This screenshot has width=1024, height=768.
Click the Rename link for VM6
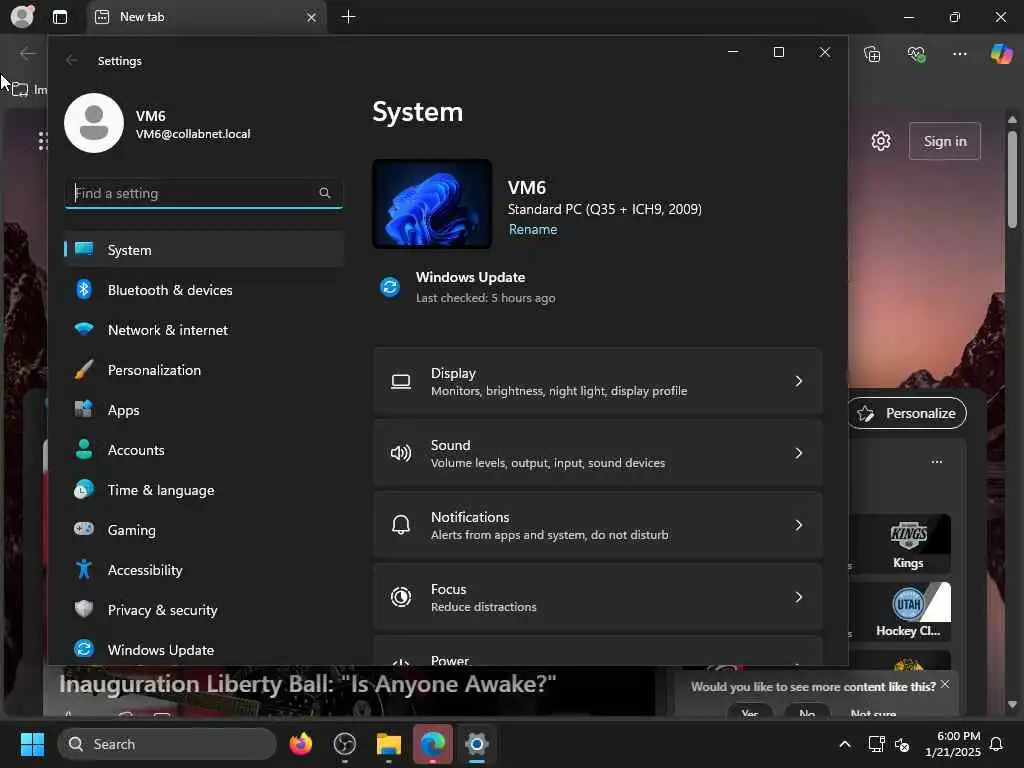(x=533, y=229)
